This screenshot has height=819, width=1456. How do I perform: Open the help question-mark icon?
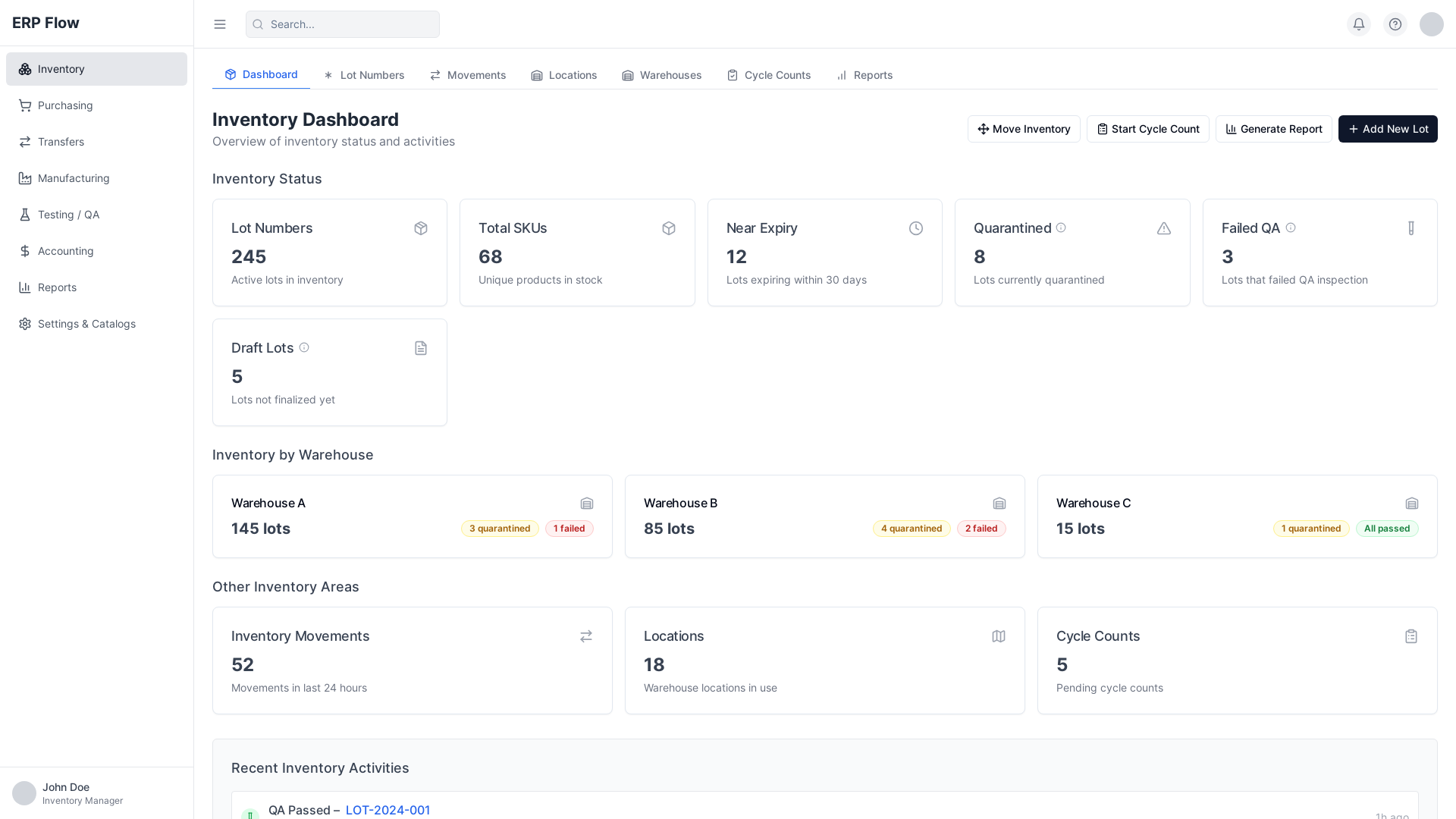(x=1395, y=24)
